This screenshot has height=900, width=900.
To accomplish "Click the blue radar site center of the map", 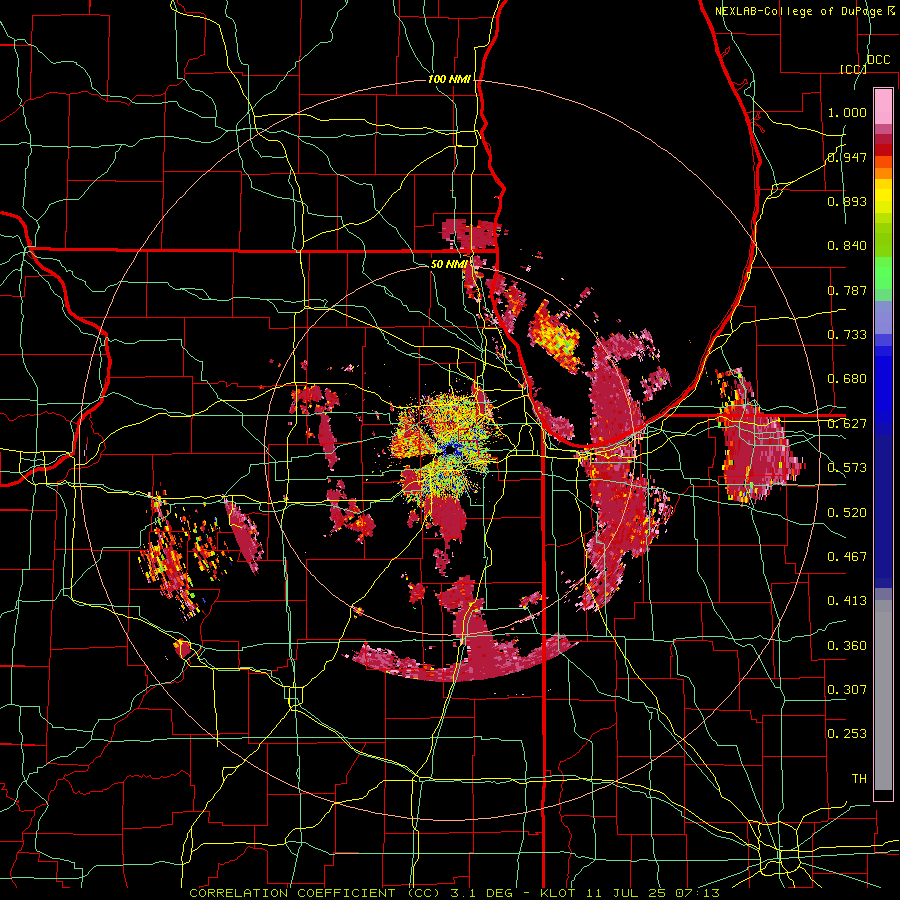I will click(452, 449).
